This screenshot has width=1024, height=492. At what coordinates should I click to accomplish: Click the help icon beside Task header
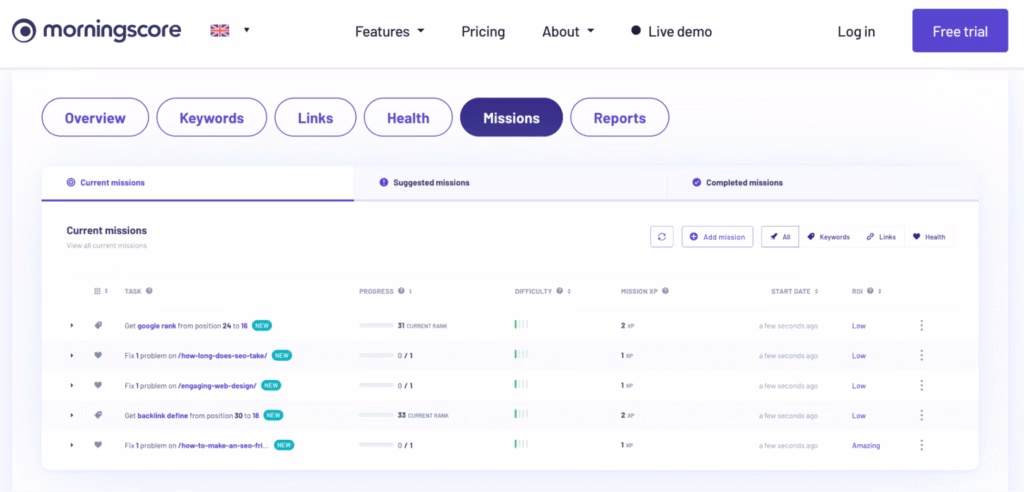149,291
